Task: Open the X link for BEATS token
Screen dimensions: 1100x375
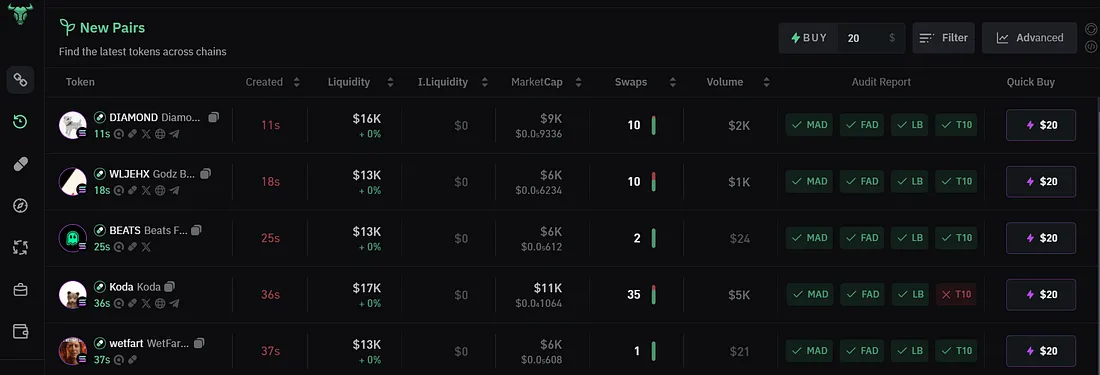Action: (146, 247)
